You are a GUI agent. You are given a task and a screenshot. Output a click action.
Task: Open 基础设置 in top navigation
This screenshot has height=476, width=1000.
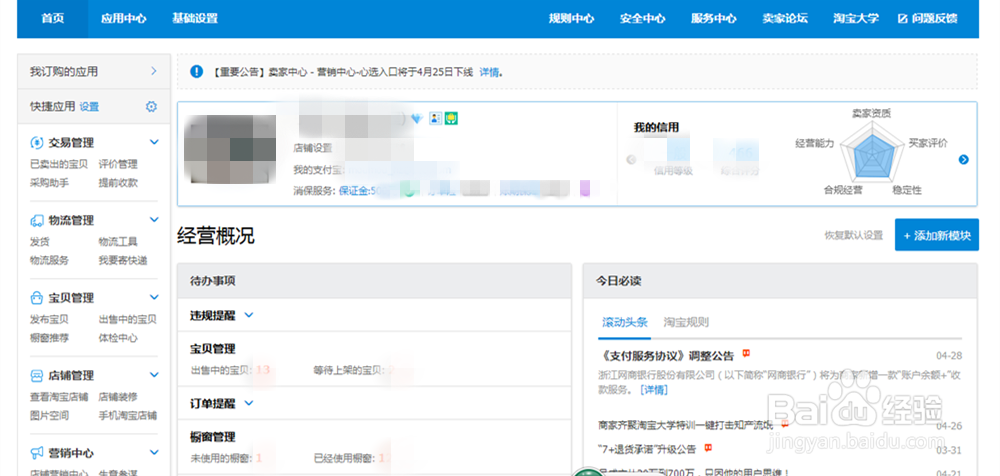click(x=195, y=19)
